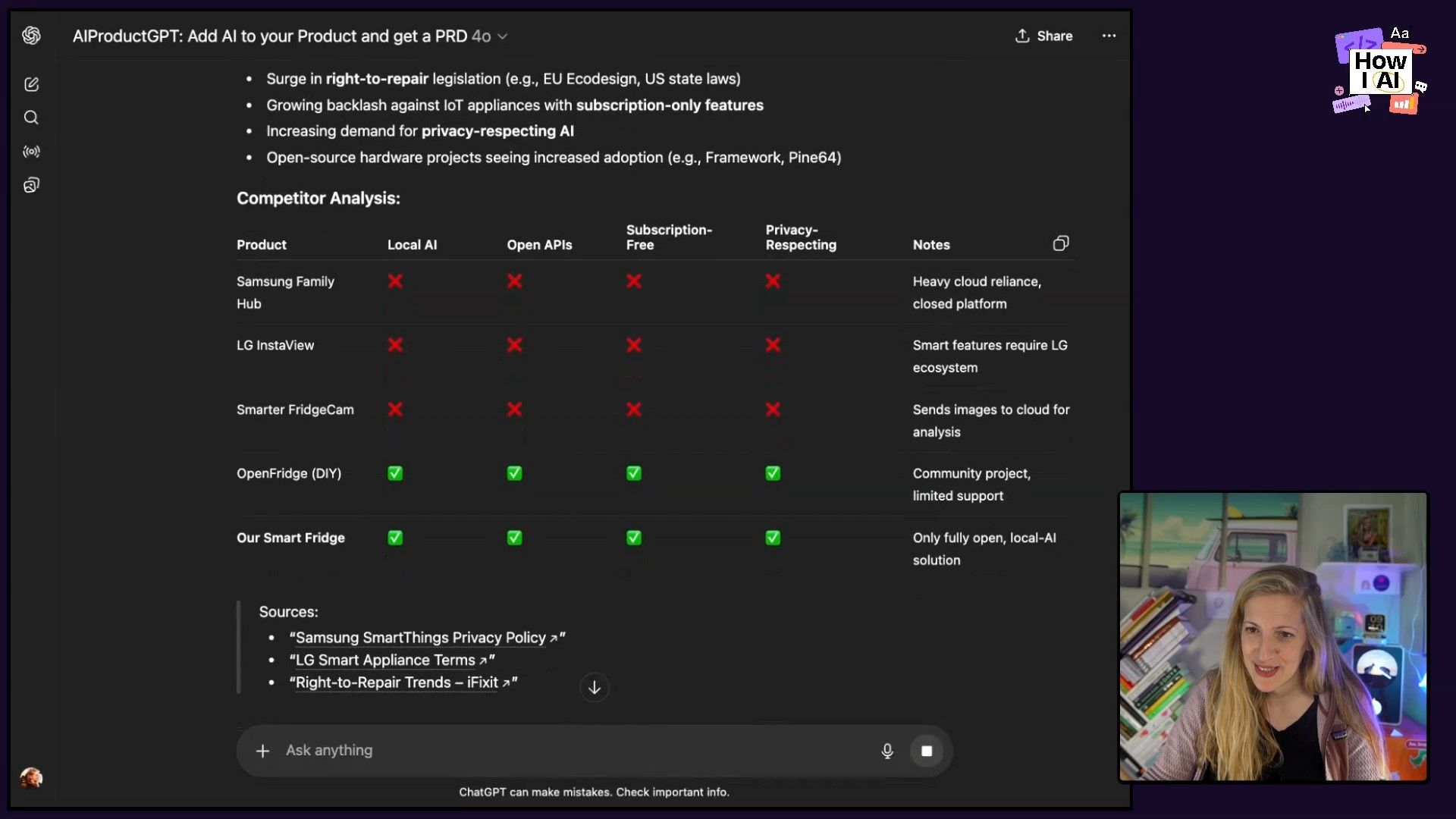Image resolution: width=1456 pixels, height=819 pixels.
Task: Activate the microphone dictation icon
Action: pos(887,751)
